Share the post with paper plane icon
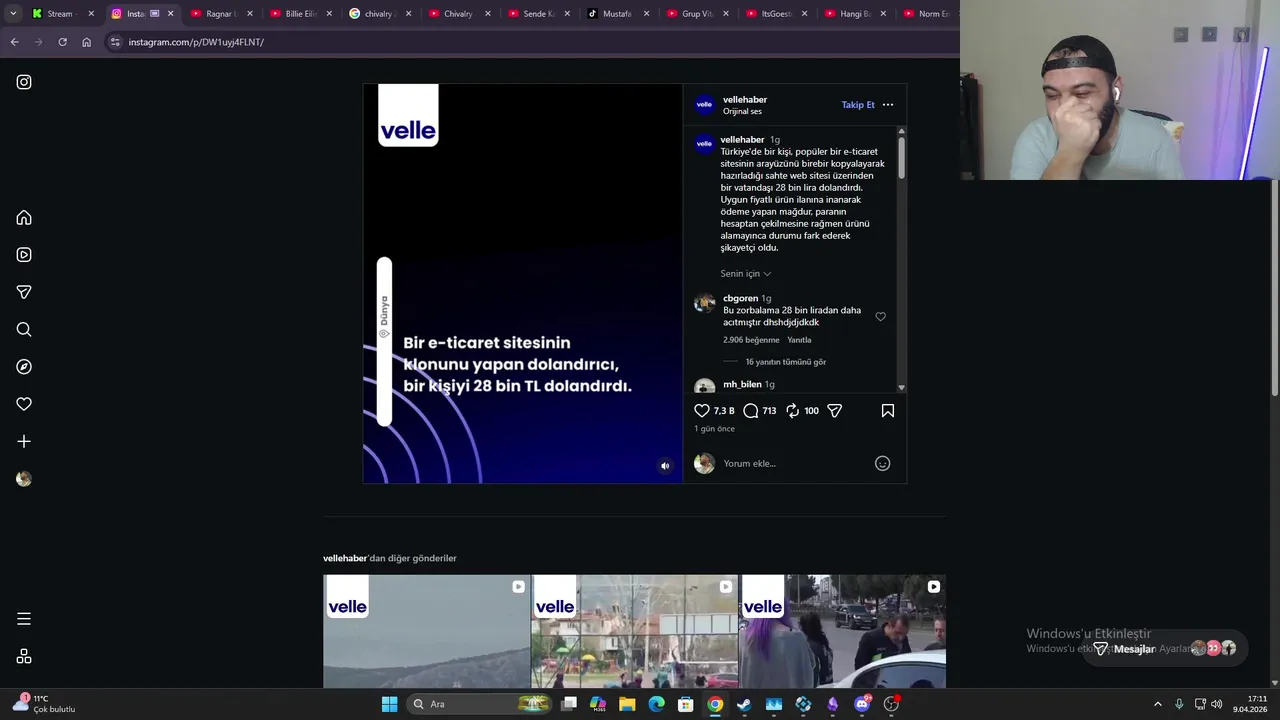Screen dimensions: 1280x720 (835, 410)
